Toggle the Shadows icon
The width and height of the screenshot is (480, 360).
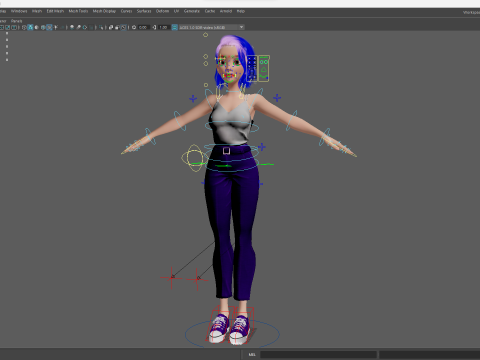tap(62, 27)
